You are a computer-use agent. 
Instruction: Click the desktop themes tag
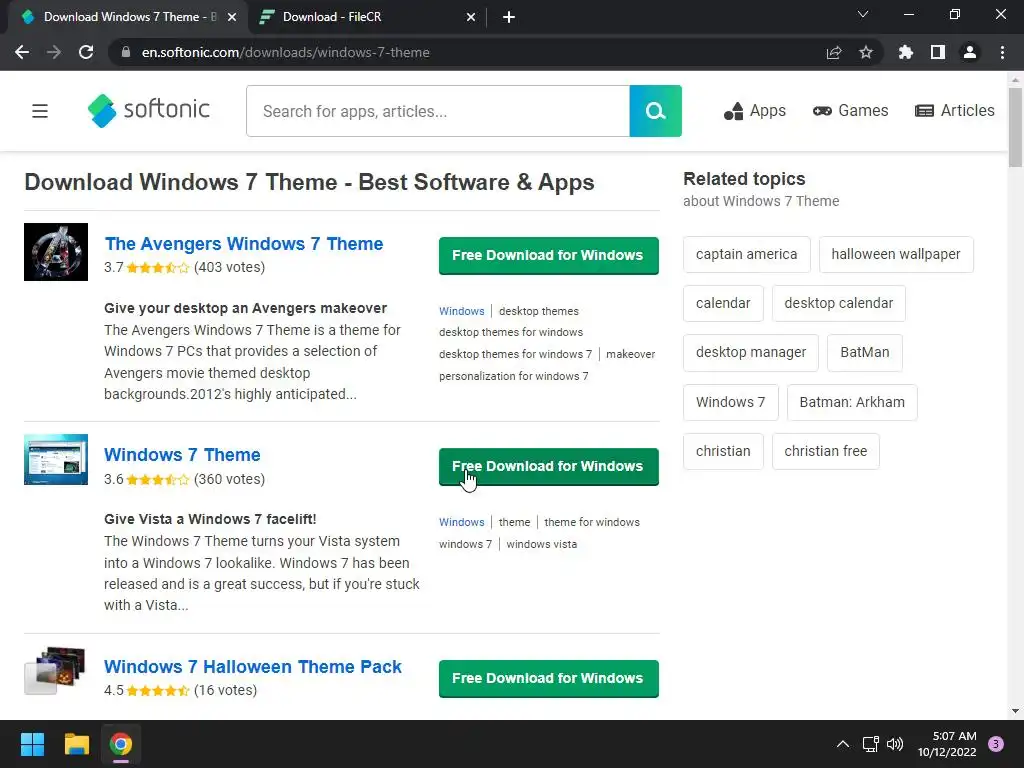click(x=539, y=312)
